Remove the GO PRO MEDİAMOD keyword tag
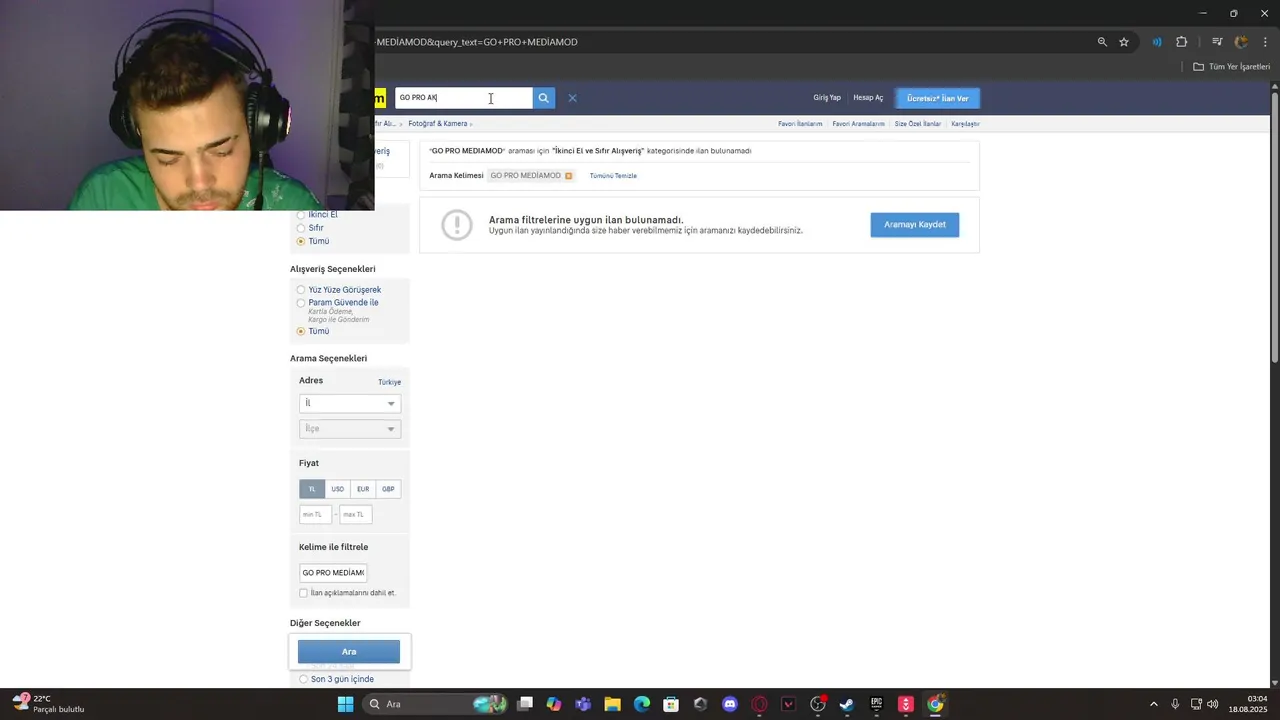The image size is (1280, 720). (x=568, y=176)
